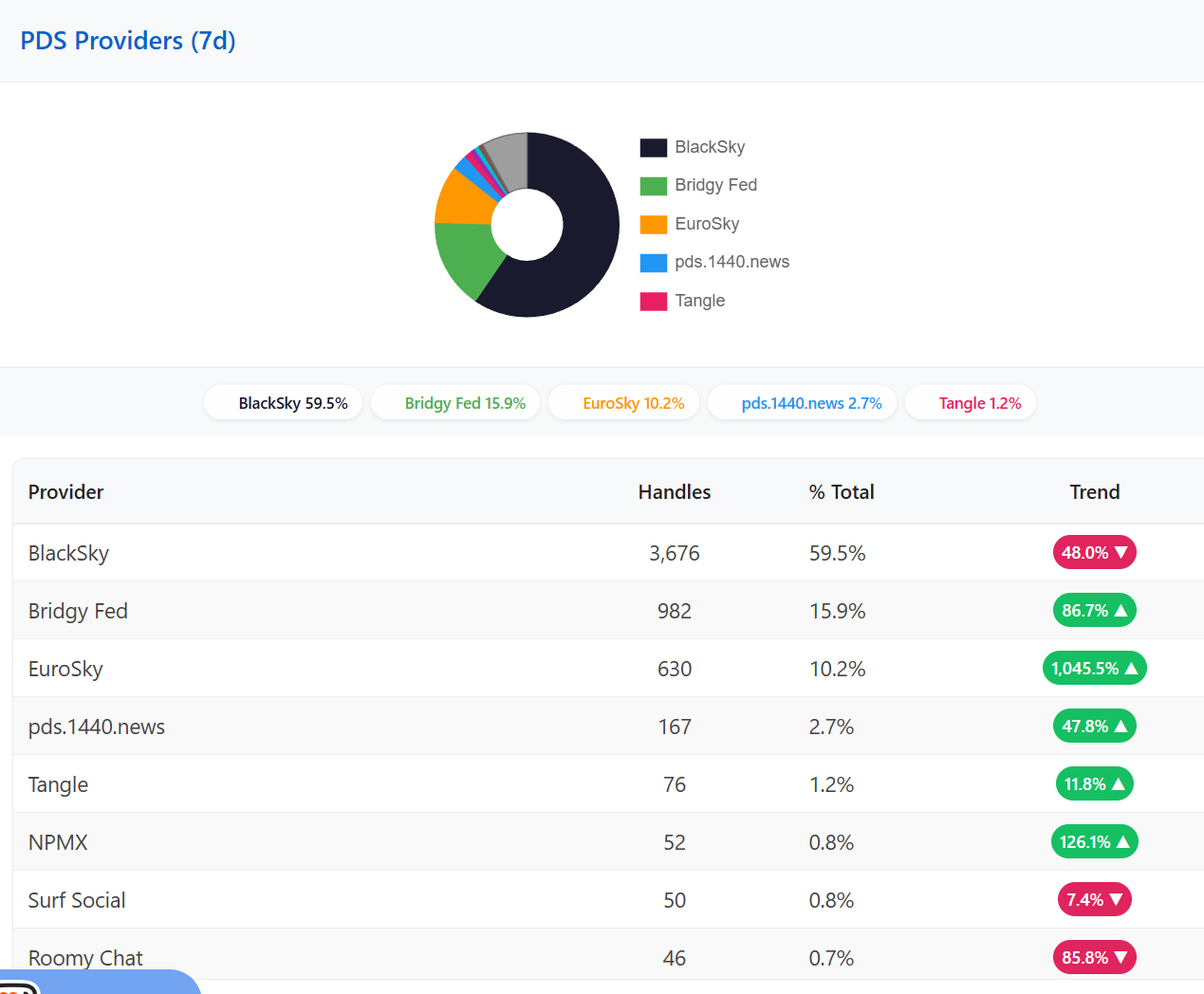This screenshot has width=1204, height=994.
Task: Toggle Bridgy Fed green legend swatch
Action: [x=653, y=186]
